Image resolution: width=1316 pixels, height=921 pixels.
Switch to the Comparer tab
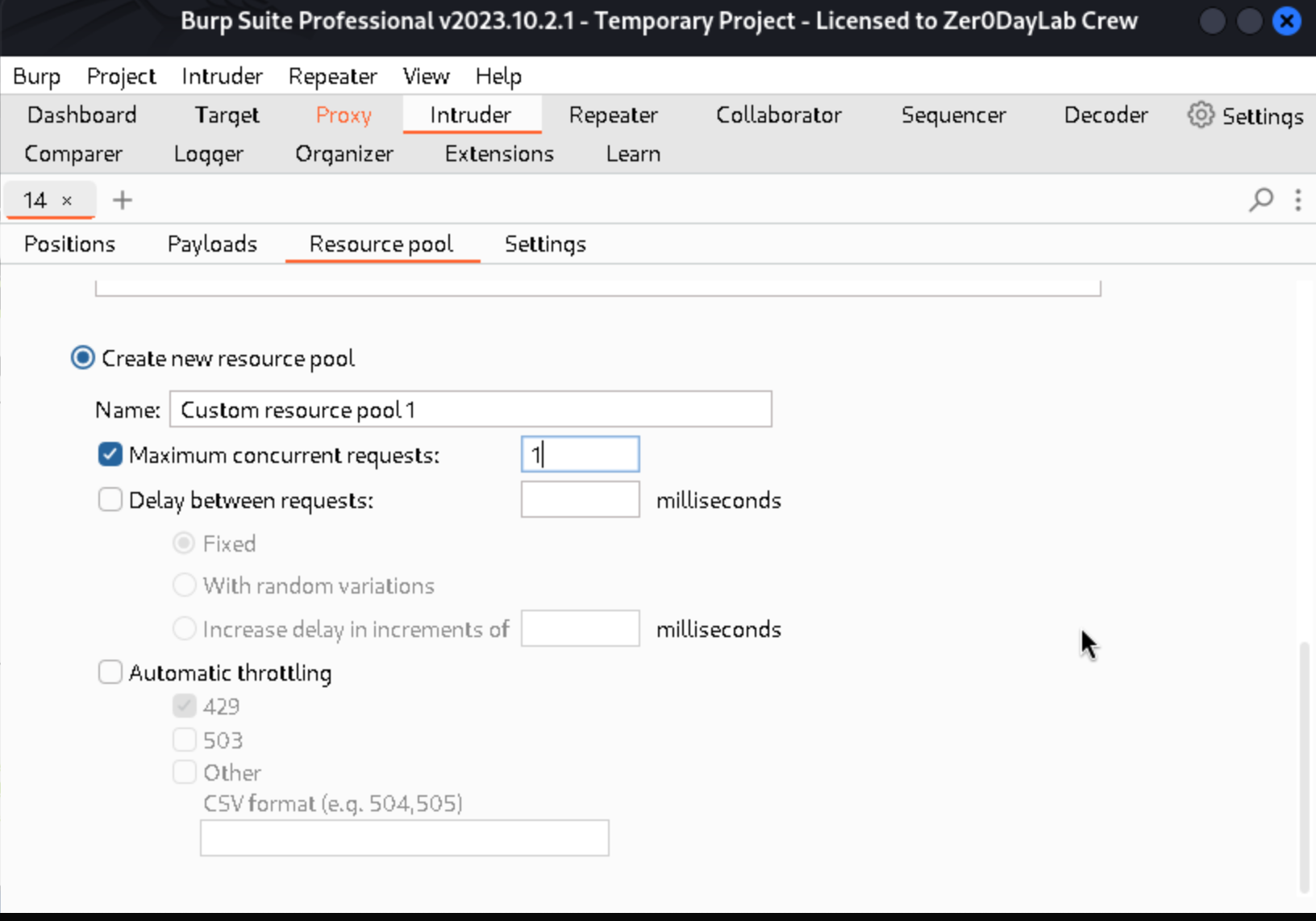(73, 153)
